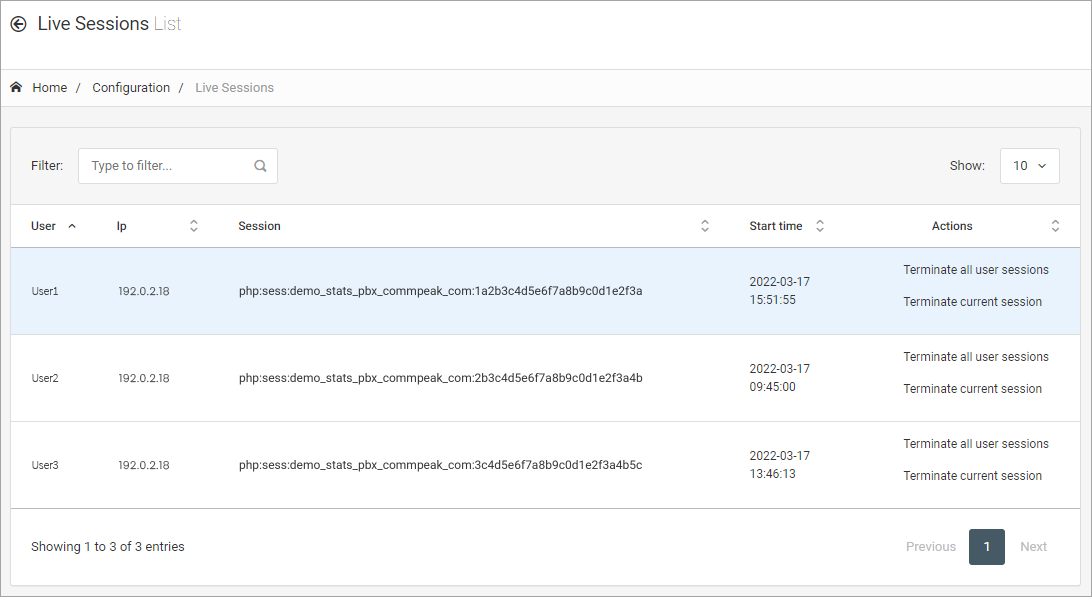Select page 1 in pagination

click(x=986, y=547)
